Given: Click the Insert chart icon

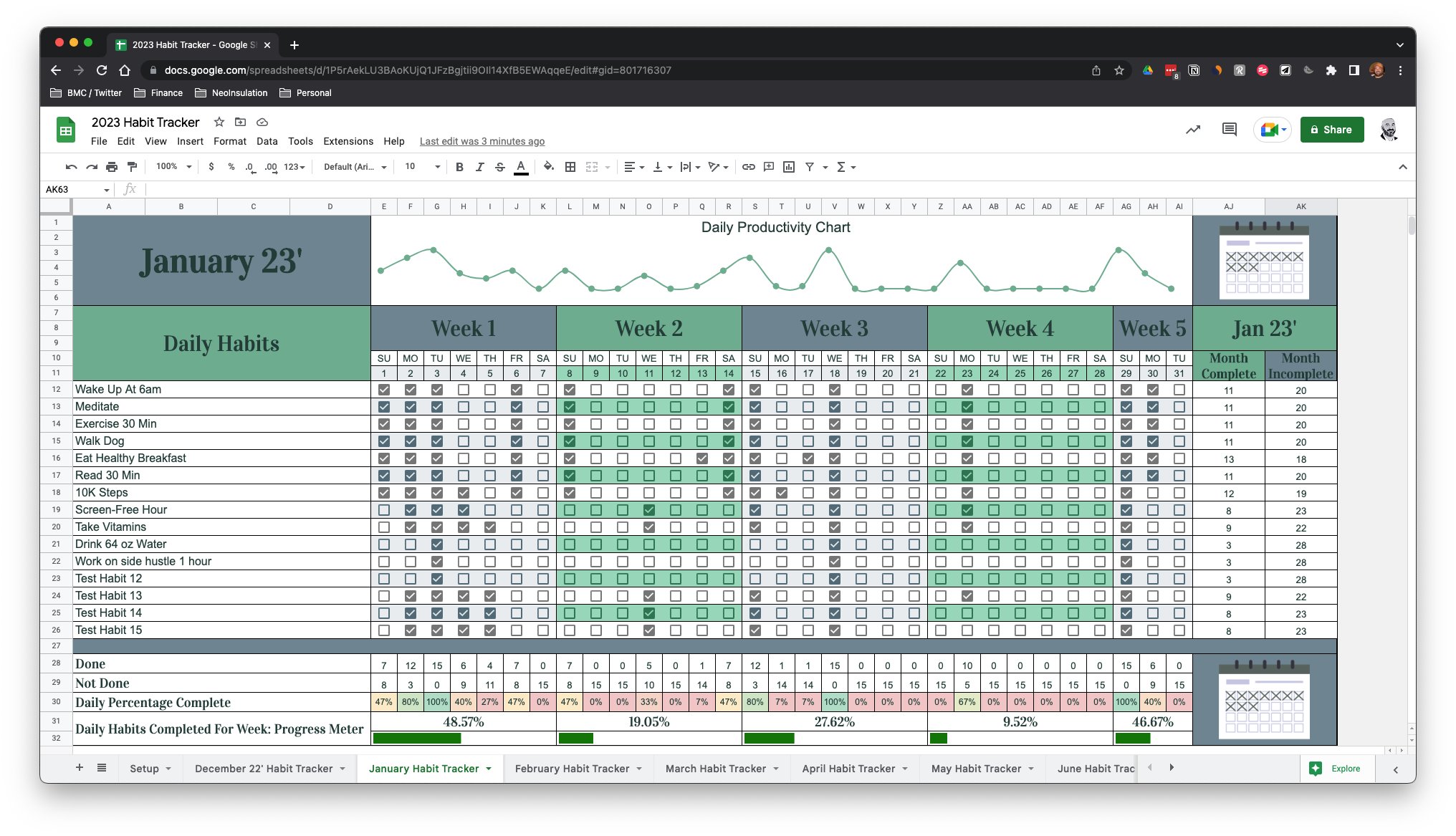Looking at the screenshot, I should [x=789, y=166].
